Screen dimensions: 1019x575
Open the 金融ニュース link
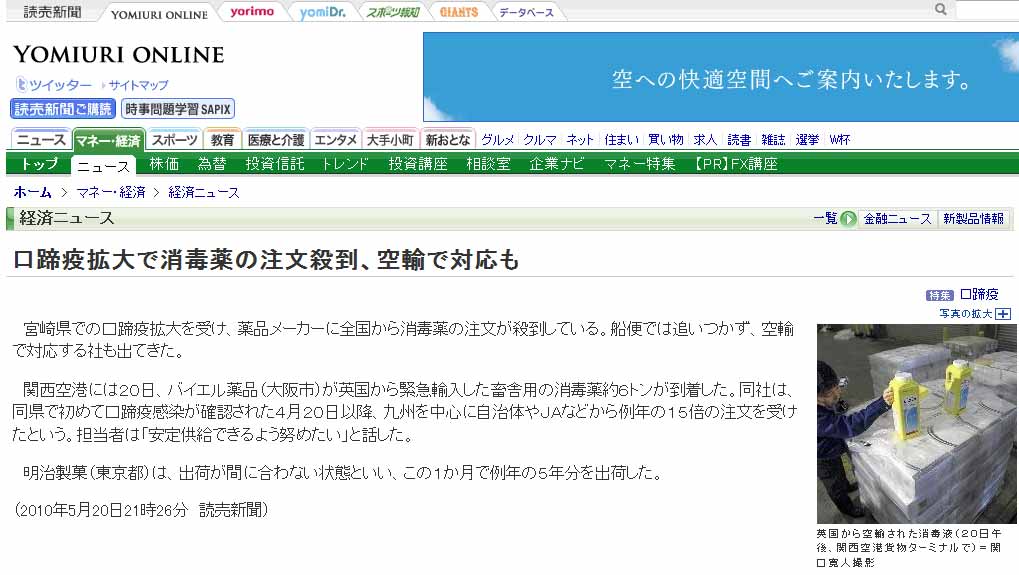click(x=897, y=218)
